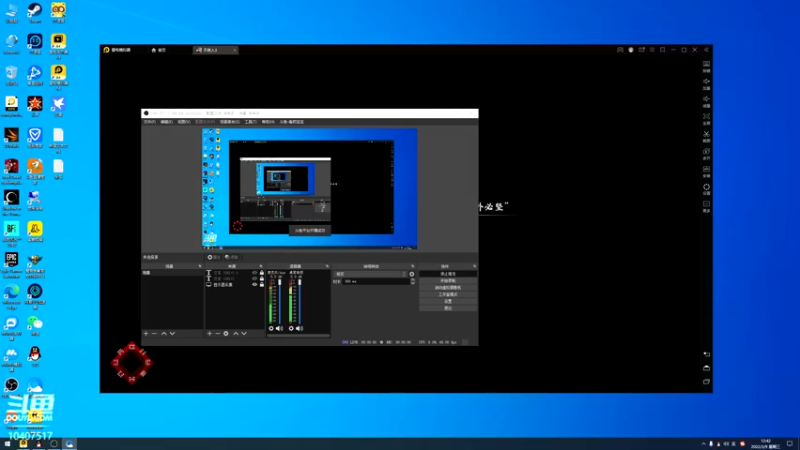Open the Windows Start button on the taskbar
800x450 pixels.
(x=7, y=444)
